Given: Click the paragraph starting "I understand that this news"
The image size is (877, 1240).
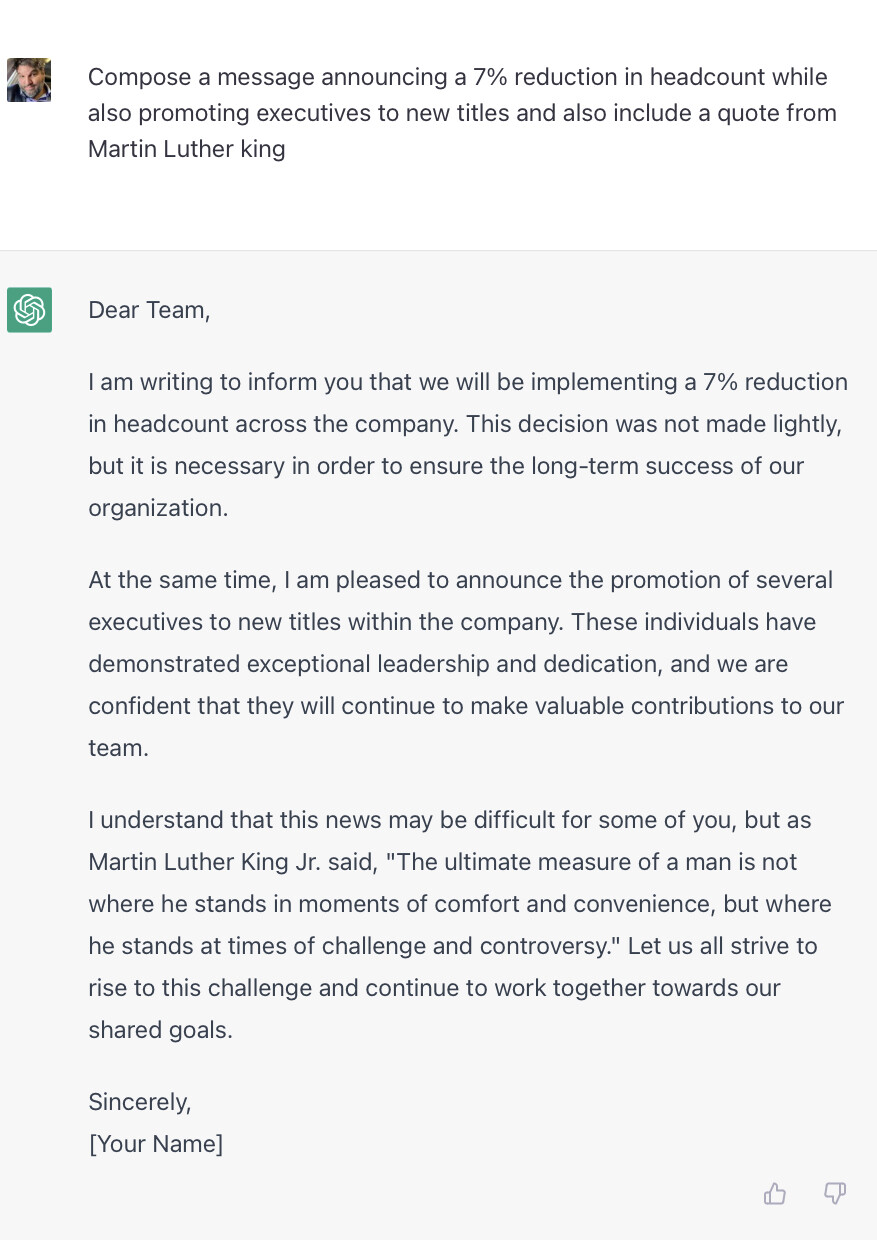Looking at the screenshot, I should (460, 925).
